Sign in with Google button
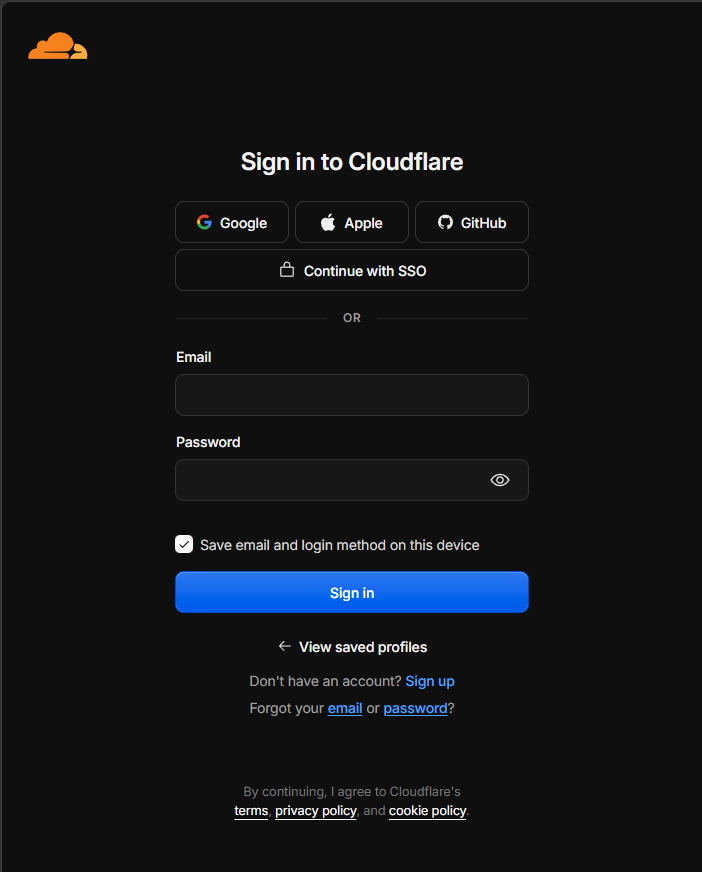The width and height of the screenshot is (702, 872). tap(232, 222)
